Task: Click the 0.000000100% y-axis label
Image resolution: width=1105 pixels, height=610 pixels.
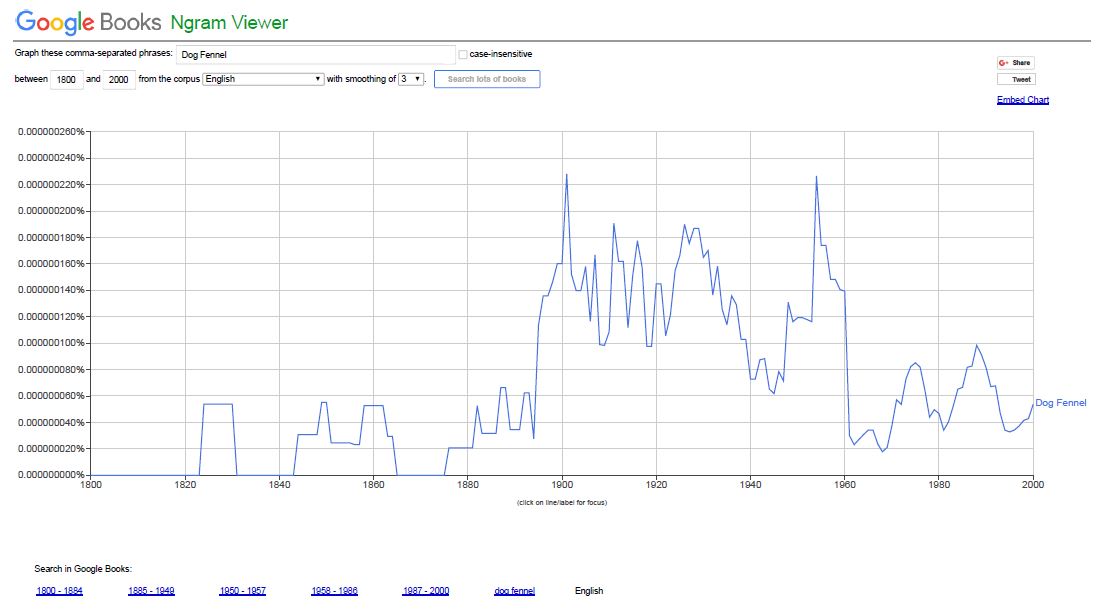Action: click(51, 343)
